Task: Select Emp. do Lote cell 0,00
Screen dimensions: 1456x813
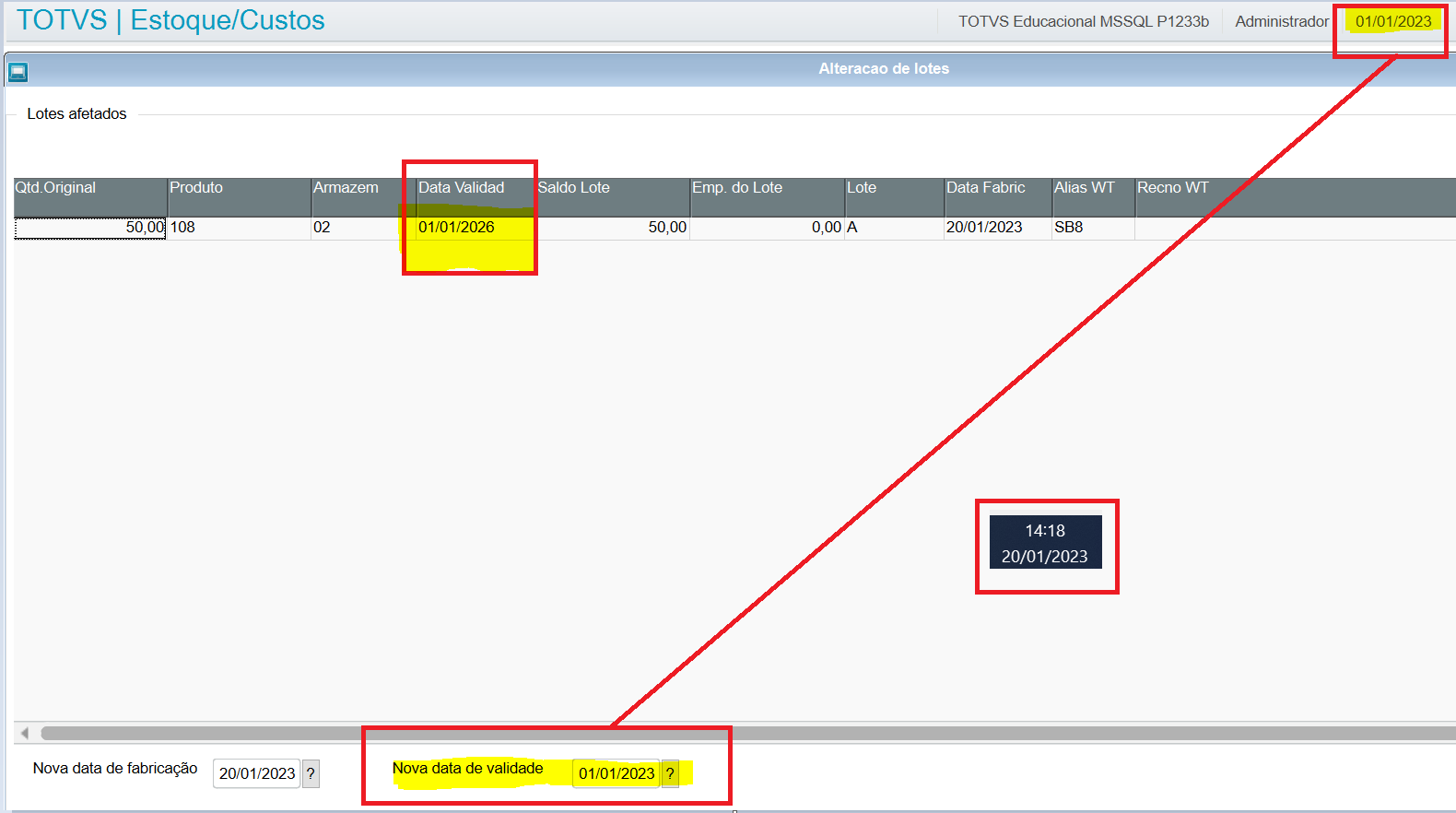Action: 768,228
